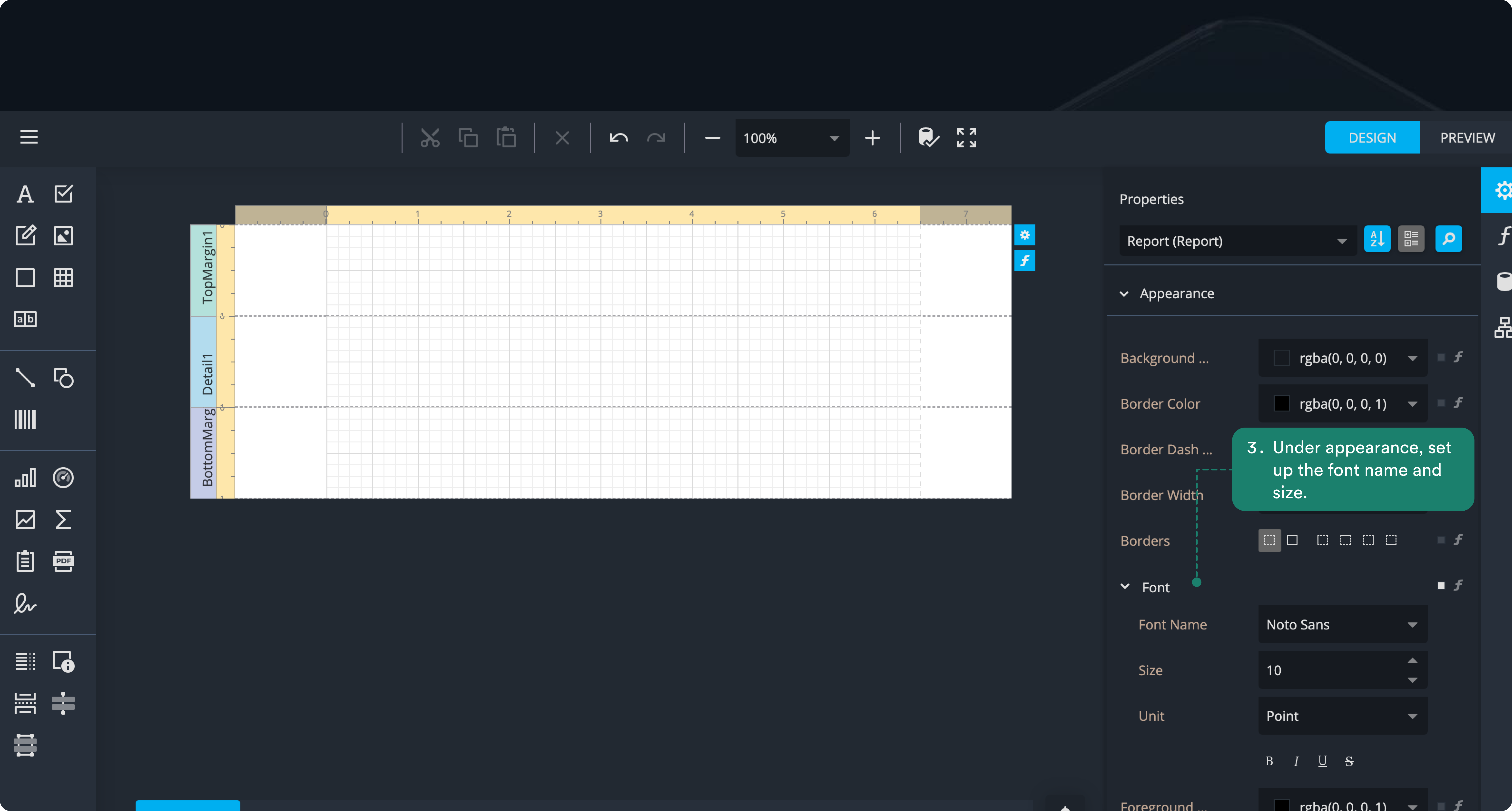Zoom out with the minus button
Screen dimensions: 1512x811
pyautogui.click(x=713, y=138)
